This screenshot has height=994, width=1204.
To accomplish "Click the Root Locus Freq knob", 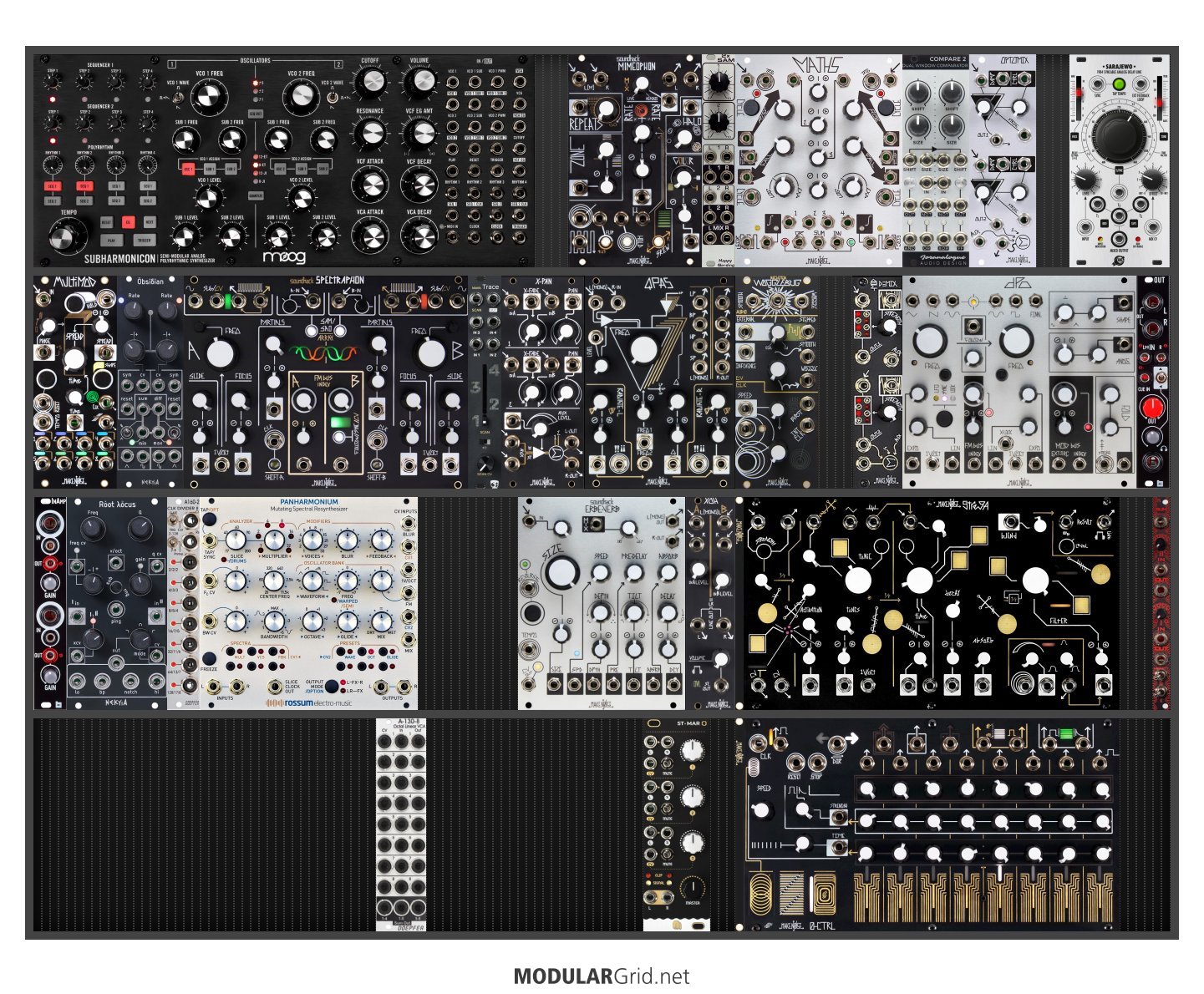I will point(92,530).
